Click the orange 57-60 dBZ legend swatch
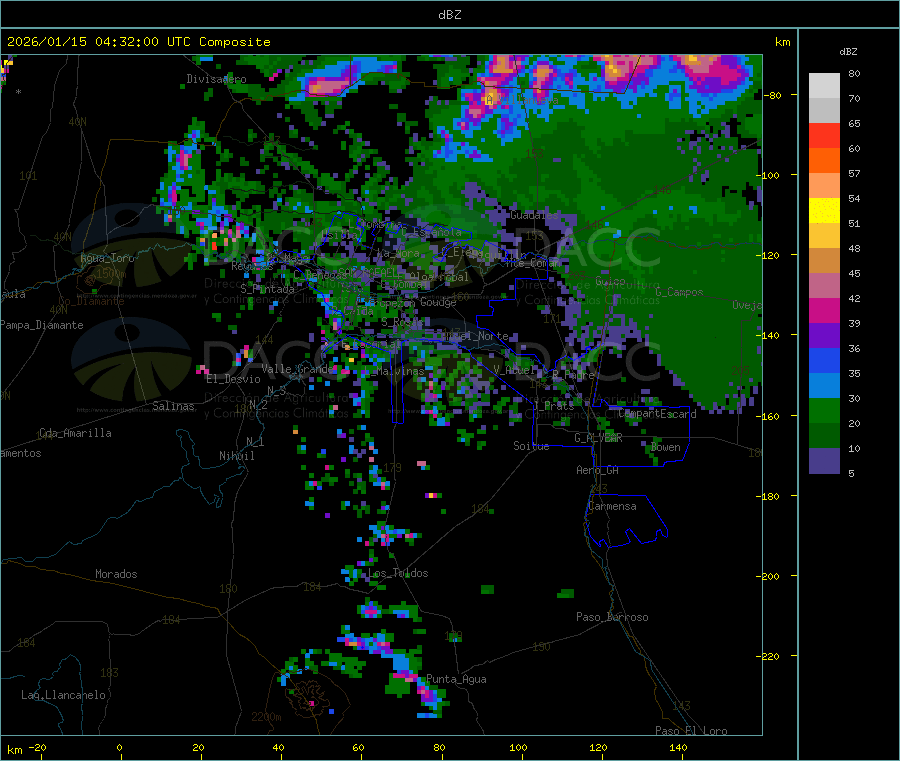 (824, 161)
